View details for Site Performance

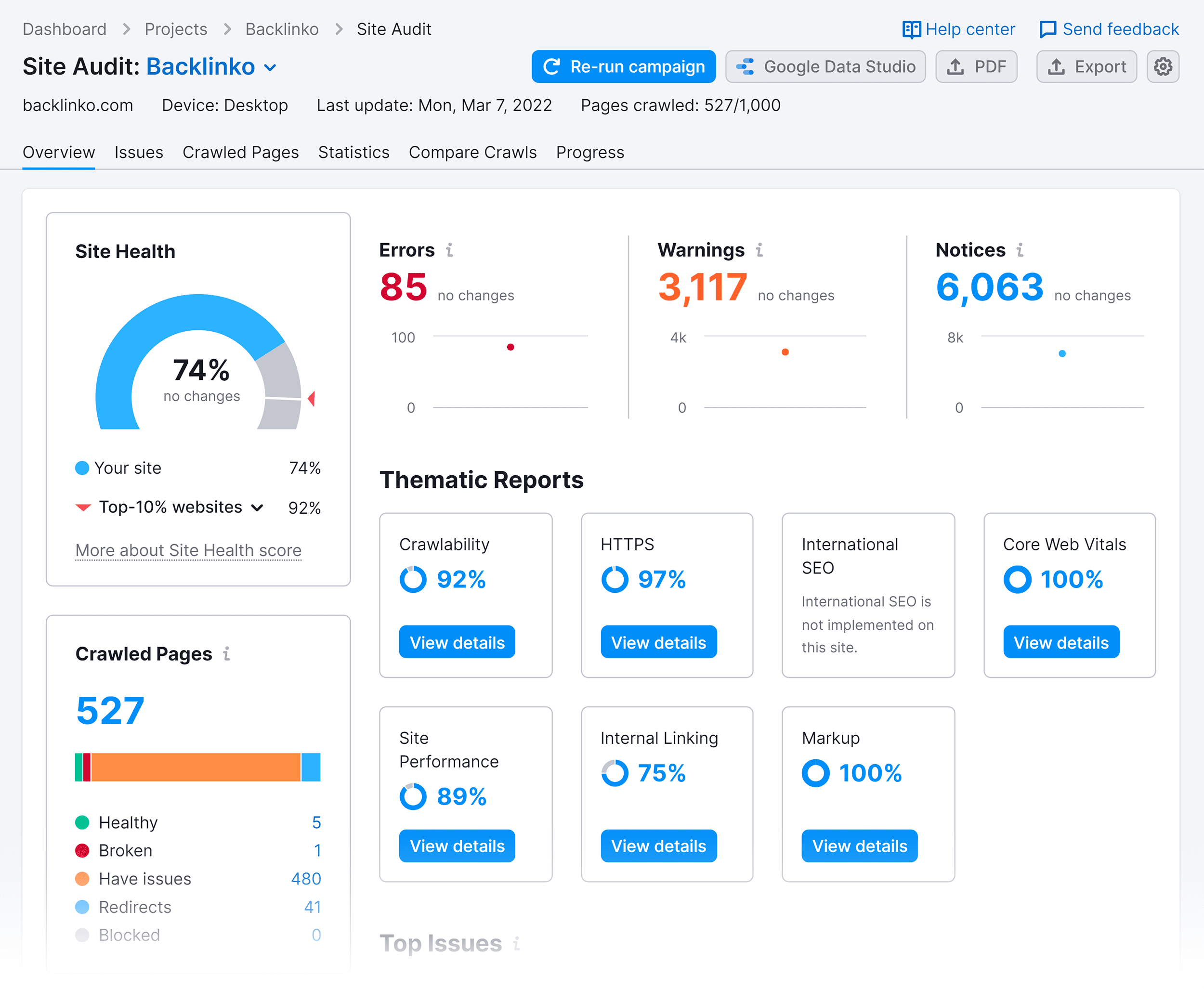(457, 846)
